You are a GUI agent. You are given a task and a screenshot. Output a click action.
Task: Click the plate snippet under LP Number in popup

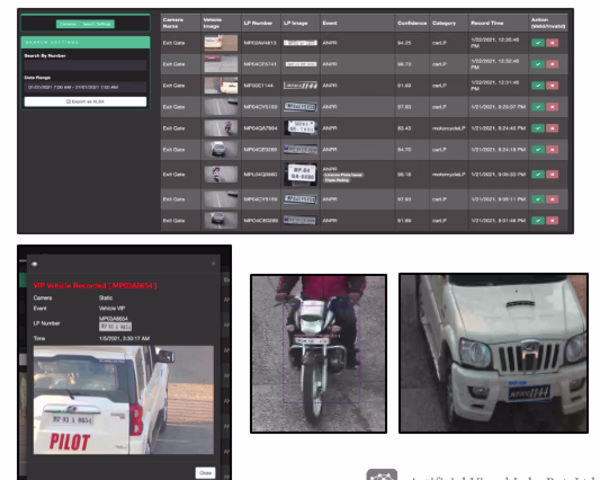click(x=115, y=327)
